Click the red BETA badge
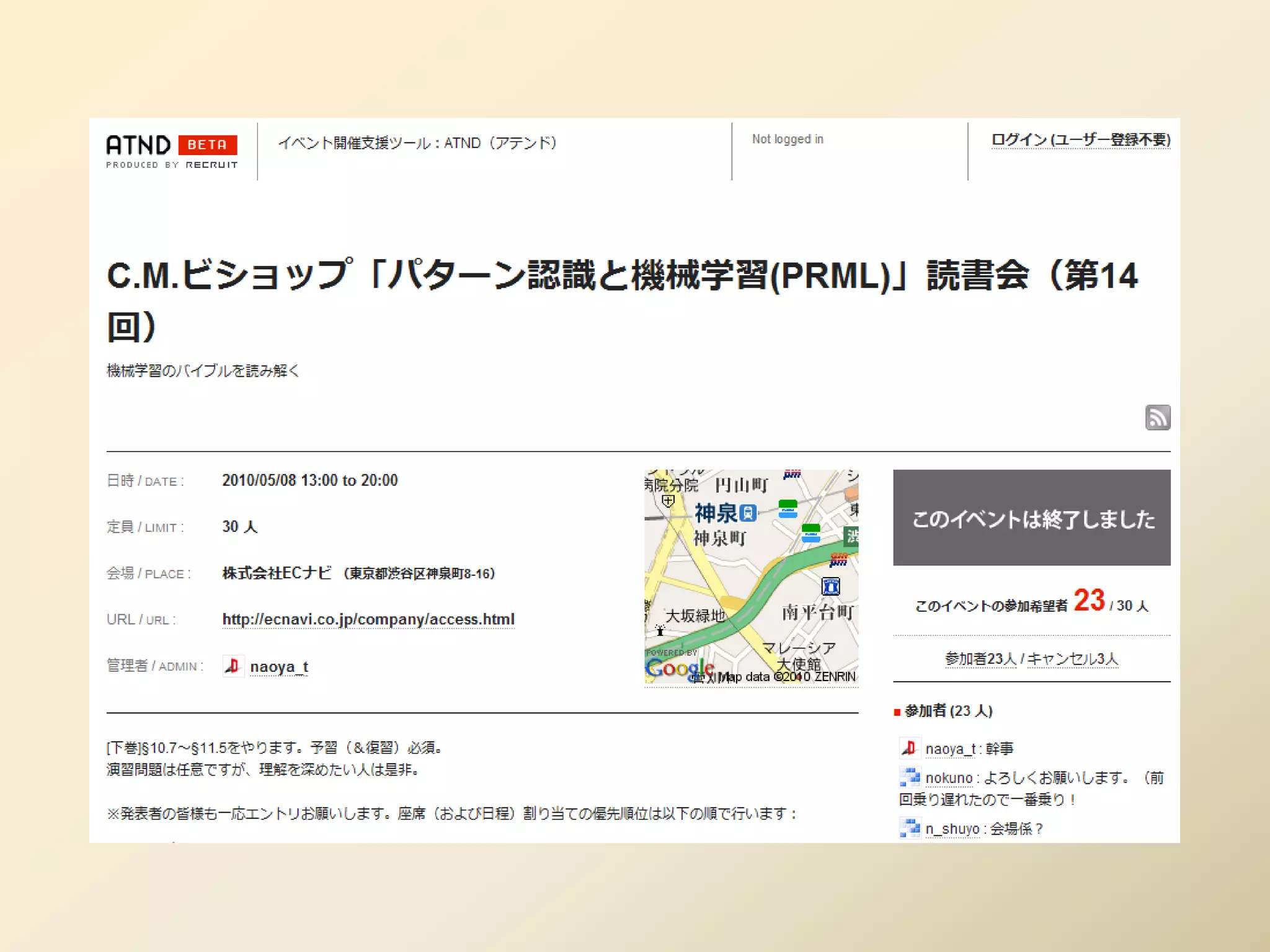 point(208,145)
